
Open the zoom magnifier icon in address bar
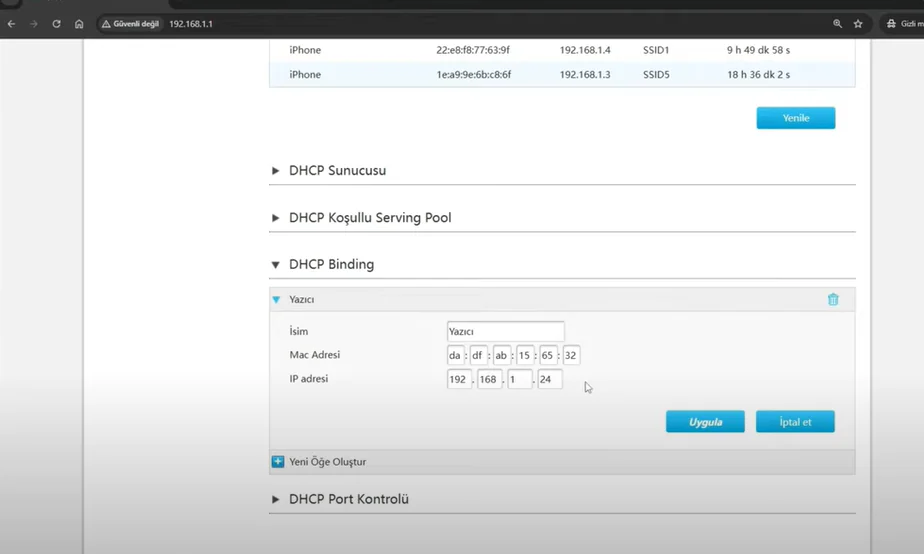[x=837, y=23]
